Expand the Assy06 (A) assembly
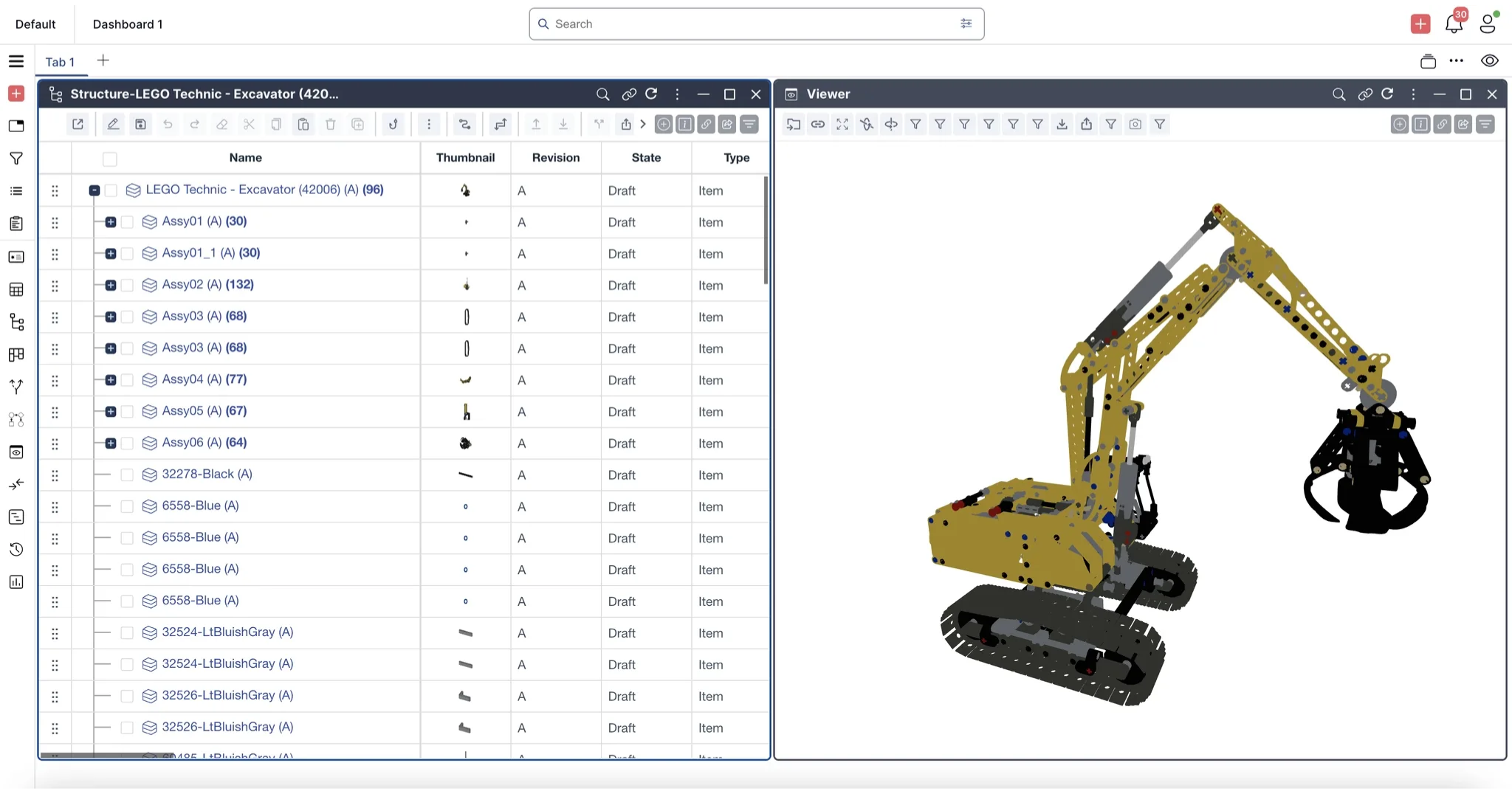 (x=111, y=443)
